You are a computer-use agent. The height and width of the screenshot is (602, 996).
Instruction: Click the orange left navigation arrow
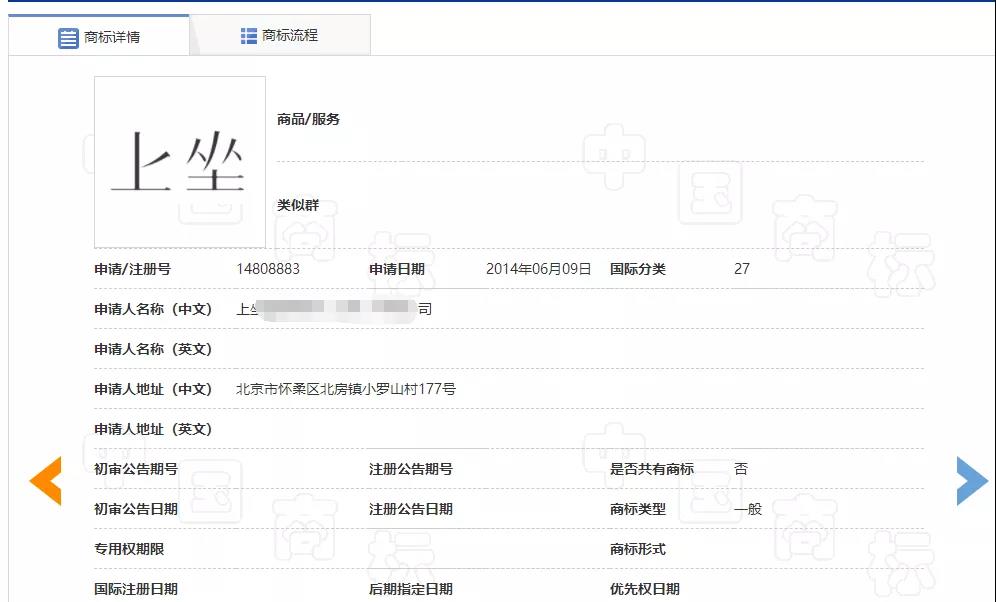44,481
